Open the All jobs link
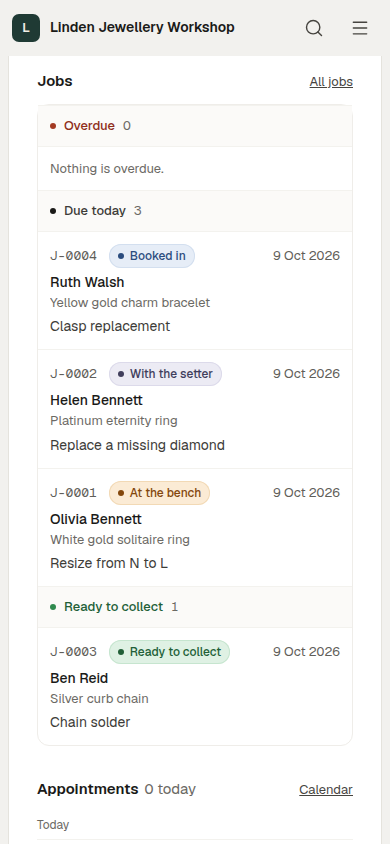 click(x=331, y=82)
